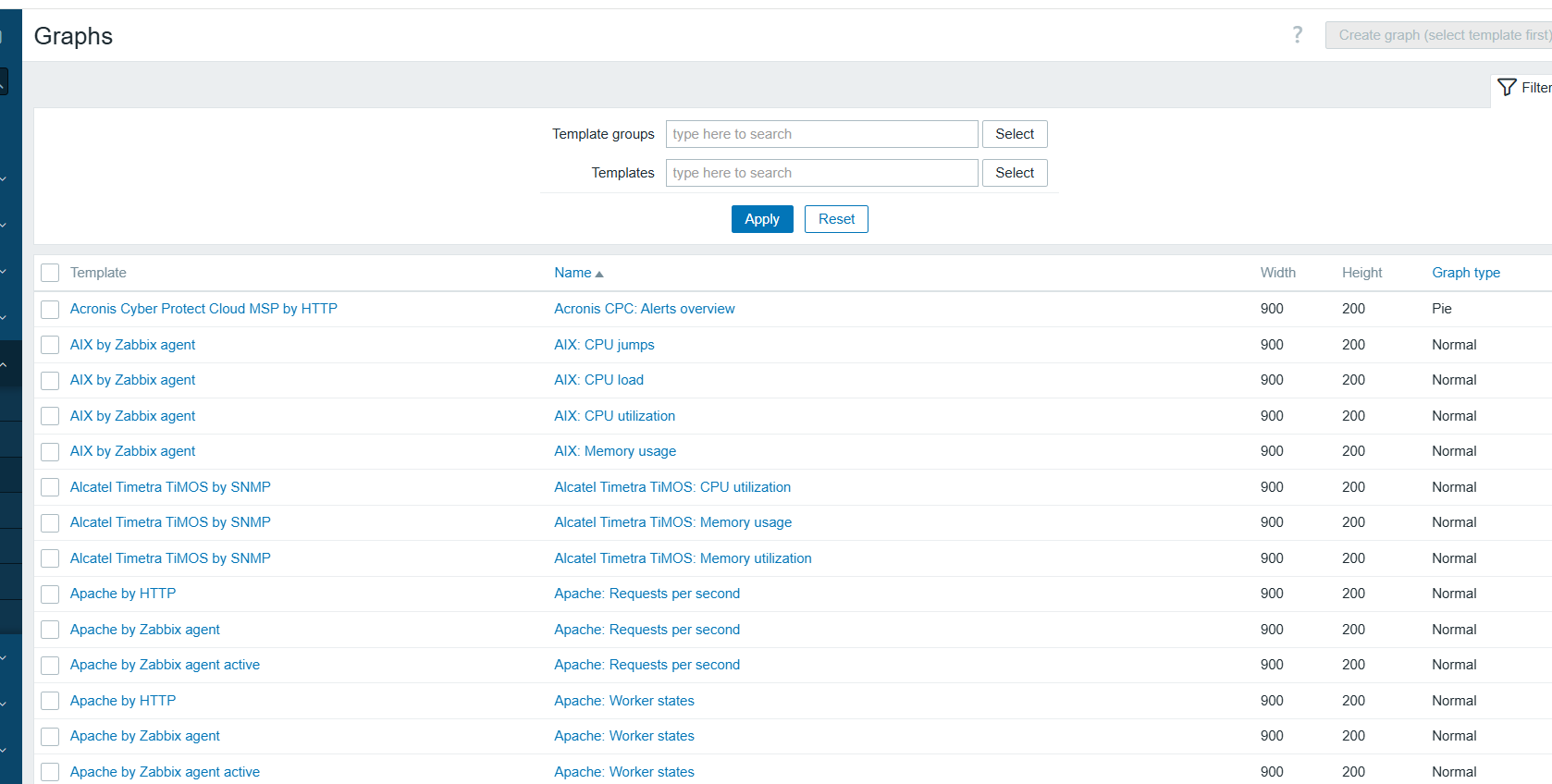This screenshot has width=1552, height=784.
Task: Click the Create graph button
Action: [x=1439, y=35]
